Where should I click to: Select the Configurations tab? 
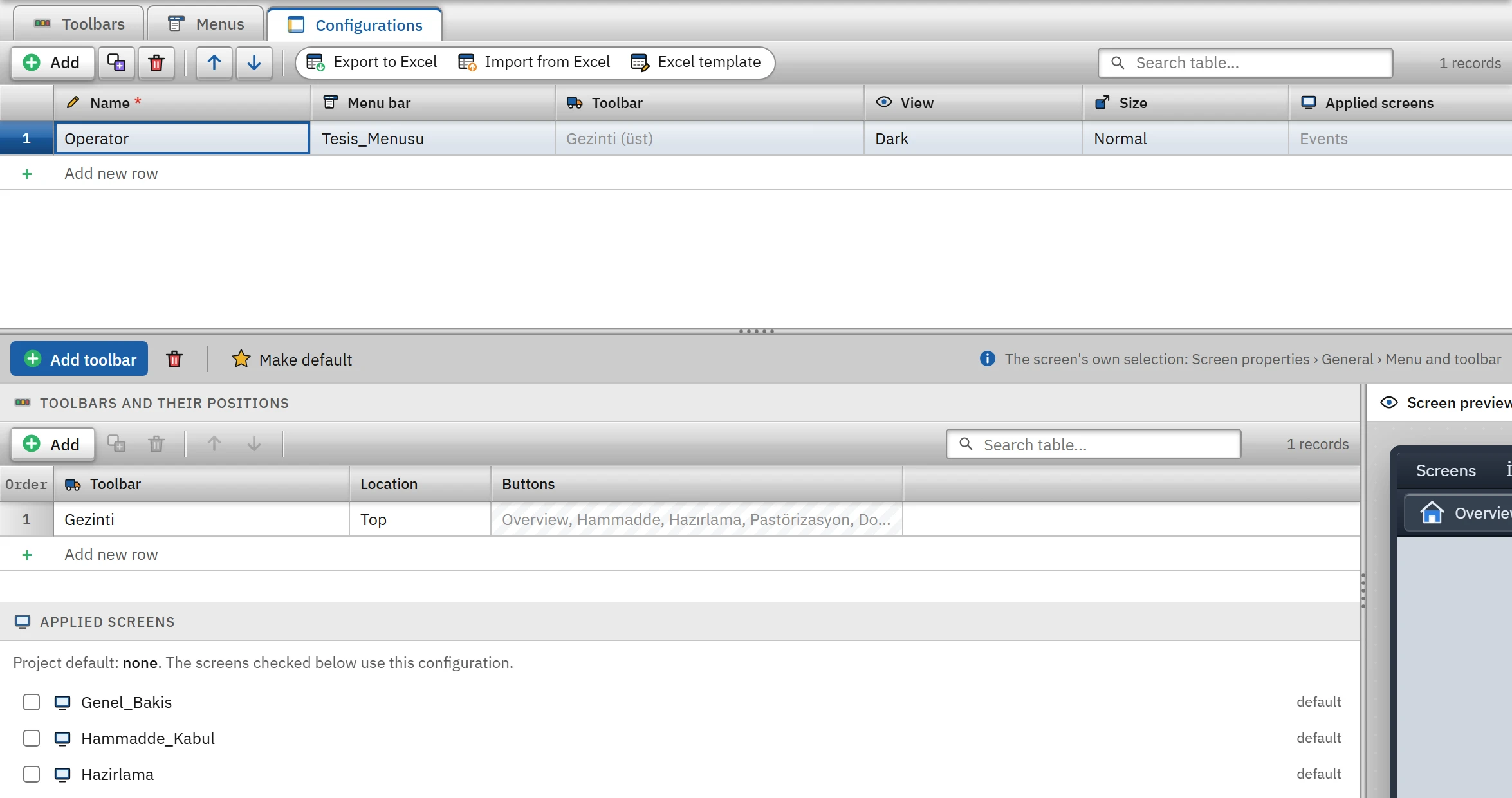(355, 25)
